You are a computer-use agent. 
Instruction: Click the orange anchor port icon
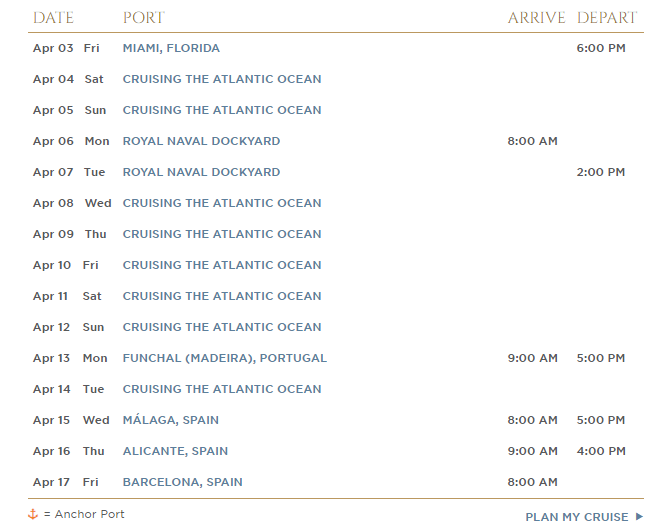(33, 514)
